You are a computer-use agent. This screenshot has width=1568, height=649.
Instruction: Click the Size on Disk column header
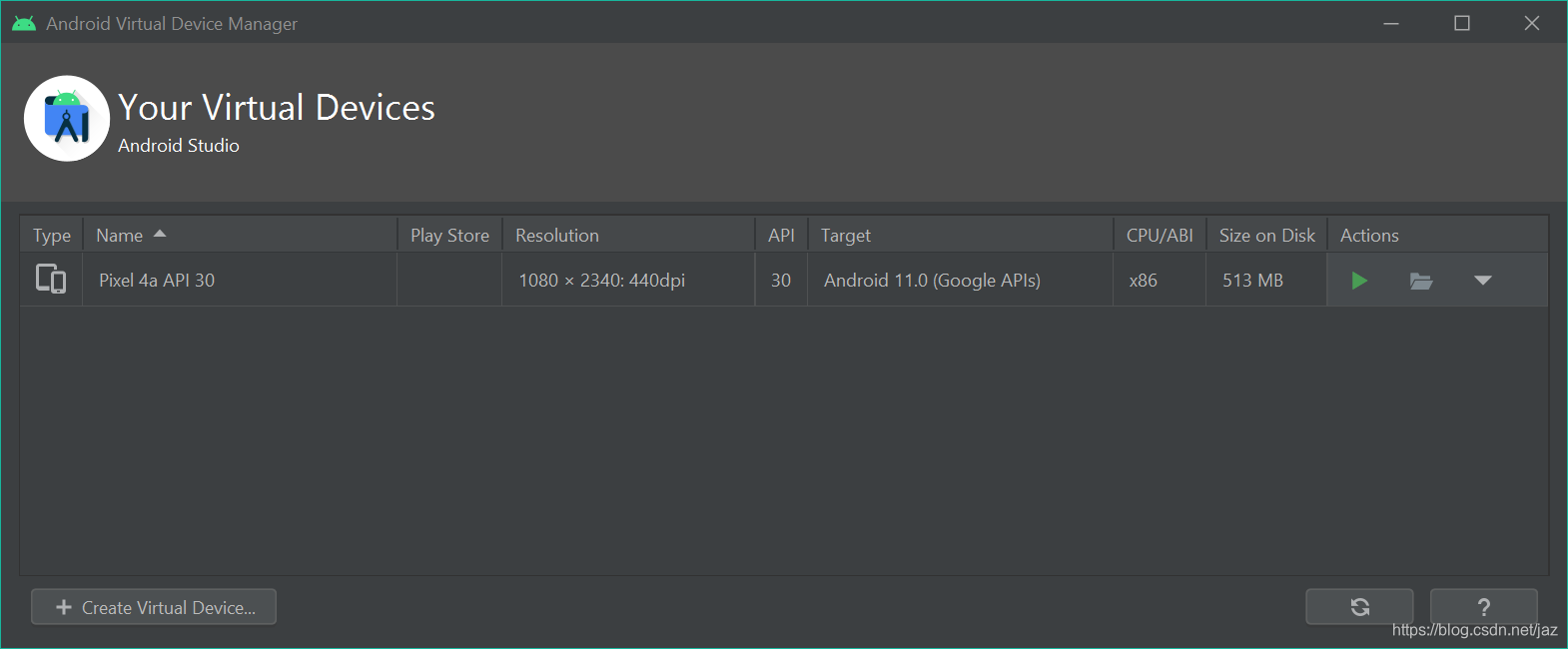[x=1266, y=236]
